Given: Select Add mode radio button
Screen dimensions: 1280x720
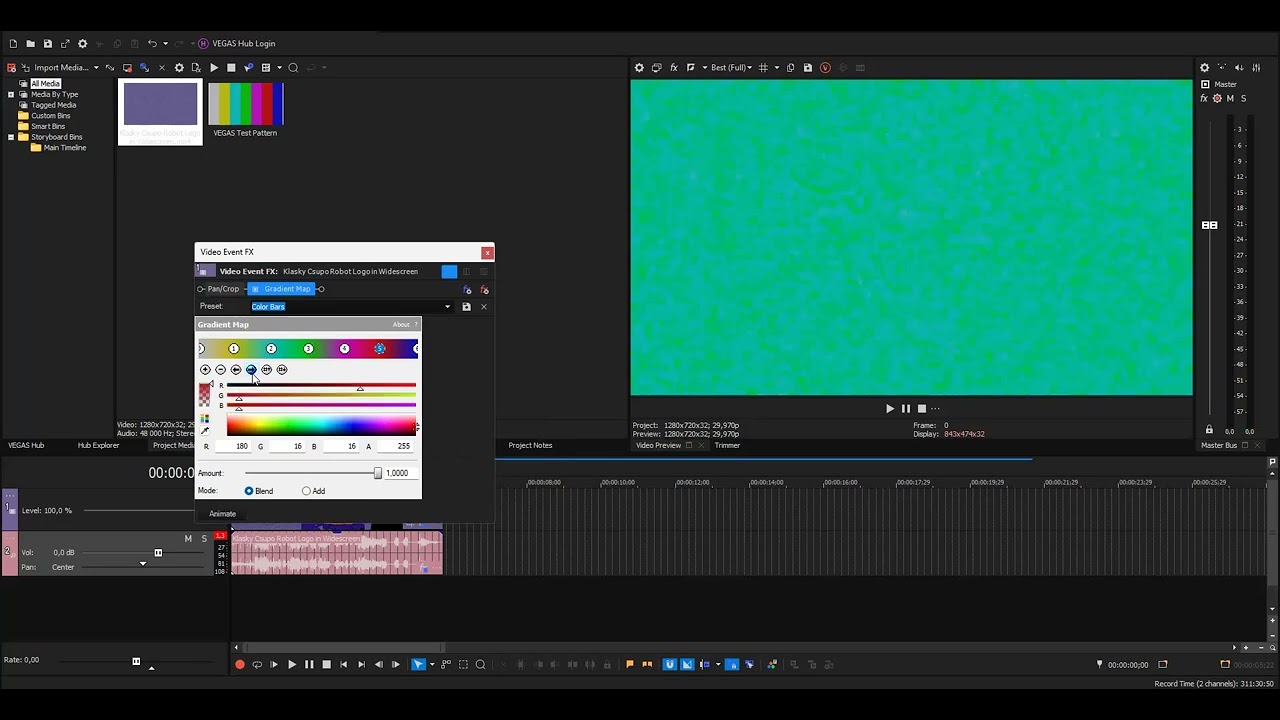Looking at the screenshot, I should click(306, 491).
